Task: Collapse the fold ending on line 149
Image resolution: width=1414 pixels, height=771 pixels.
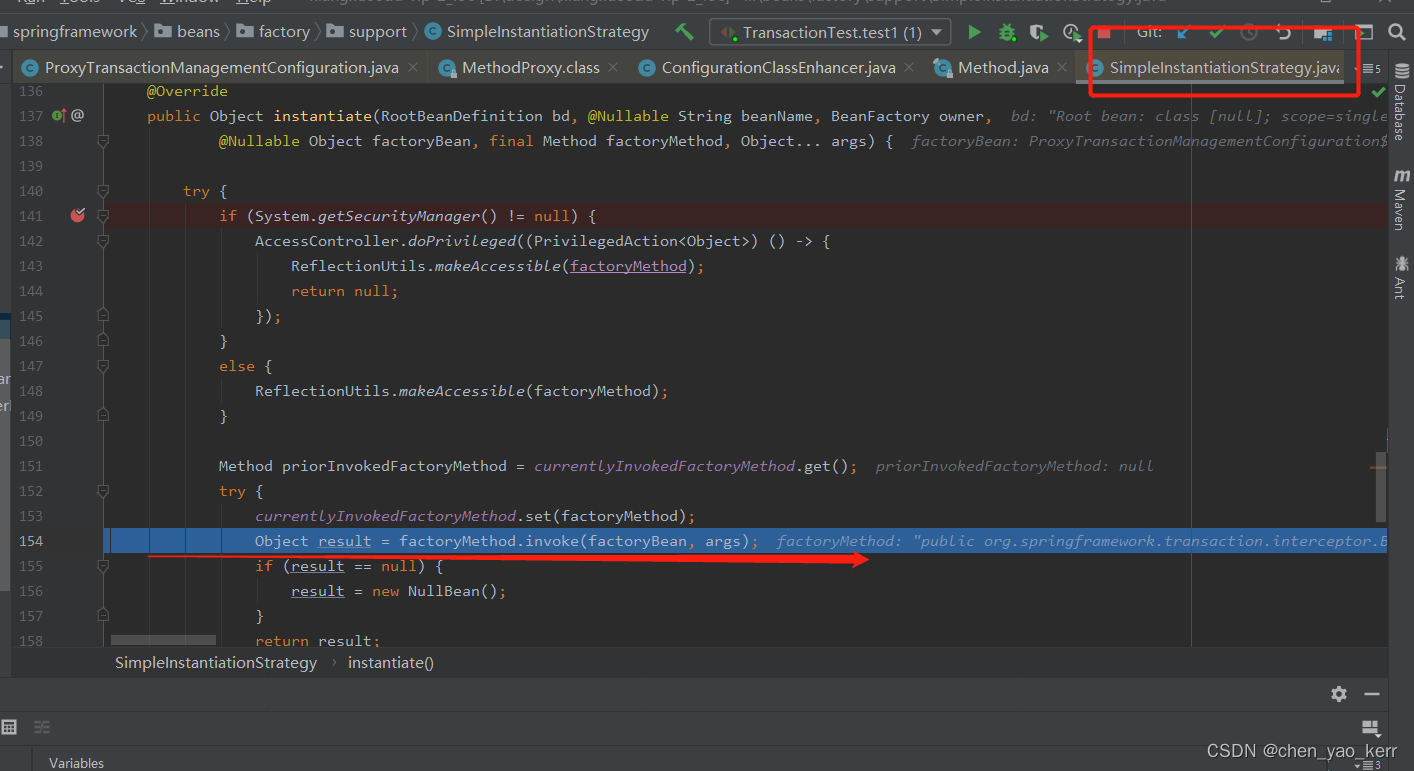Action: (x=103, y=416)
